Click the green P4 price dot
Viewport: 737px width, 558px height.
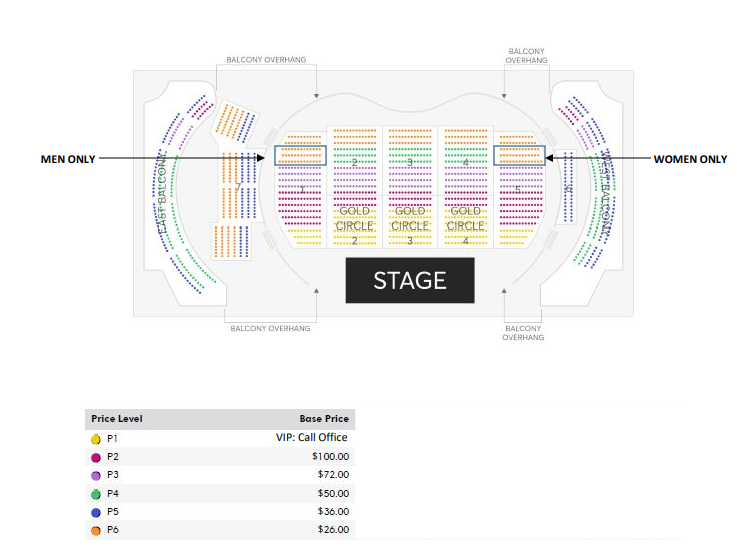[x=96, y=494]
